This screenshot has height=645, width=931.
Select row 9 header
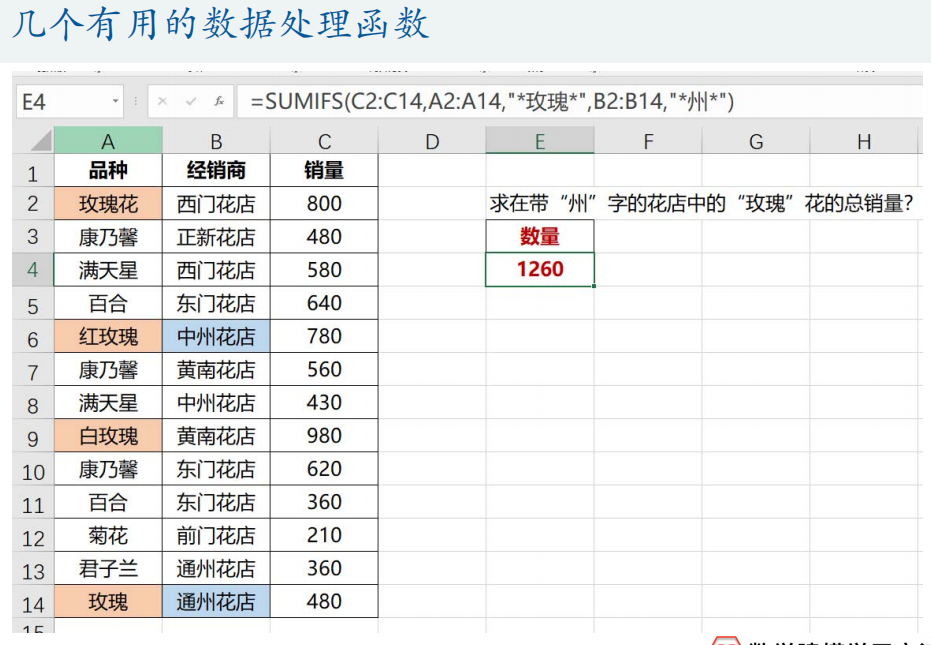(33, 438)
